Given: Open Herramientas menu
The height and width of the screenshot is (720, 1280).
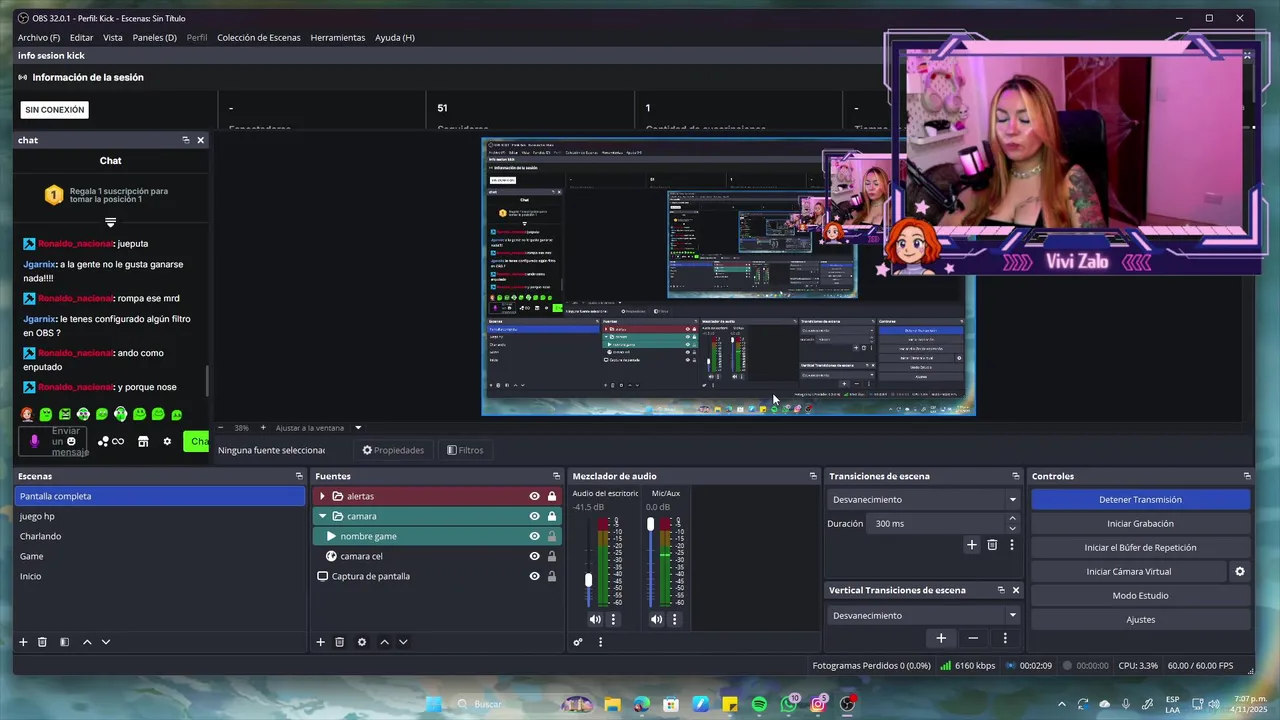Looking at the screenshot, I should pyautogui.click(x=338, y=38).
